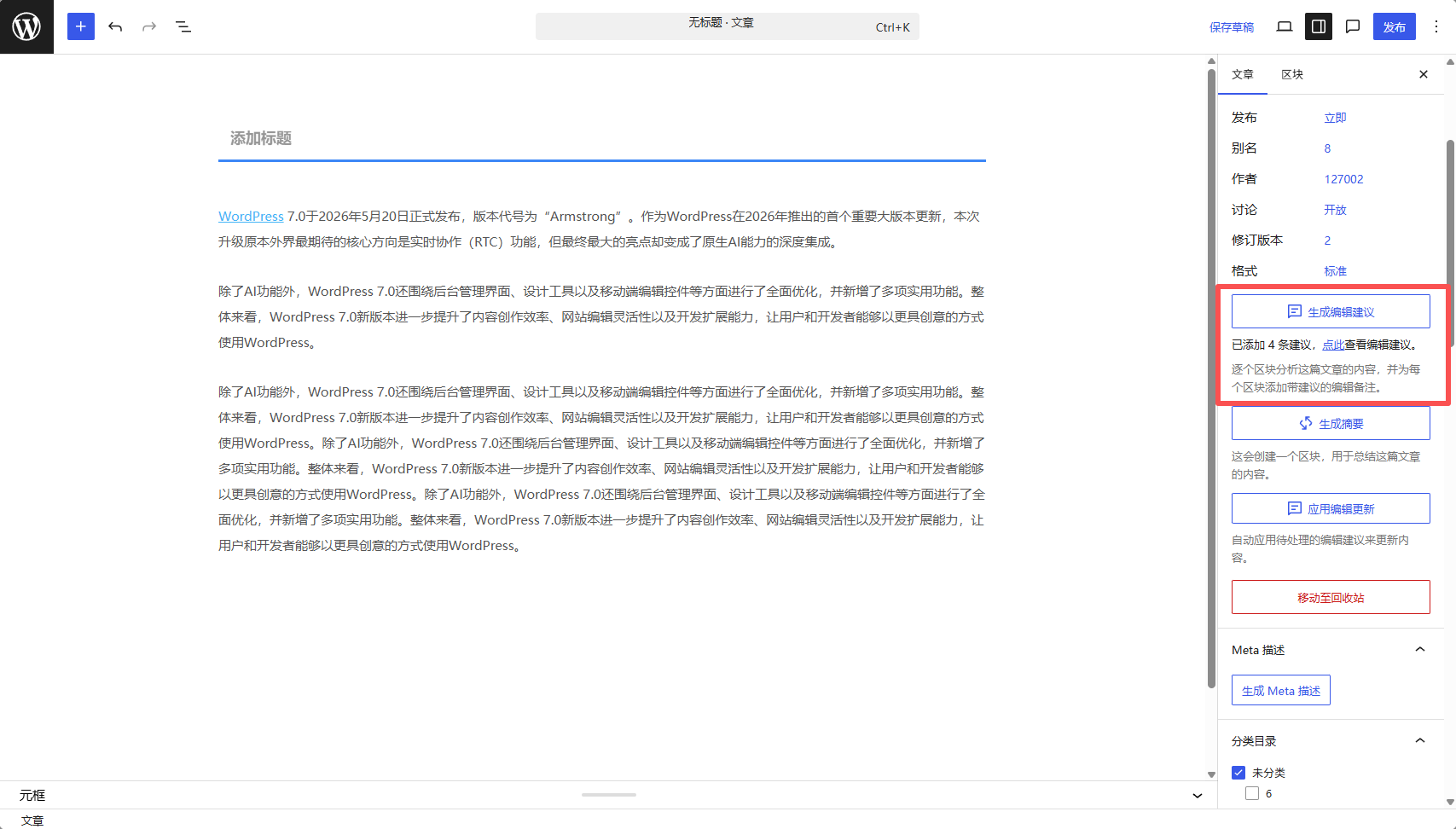Click the 修订版本 label in the sidebar
This screenshot has width=1456, height=829.
[1257, 241]
